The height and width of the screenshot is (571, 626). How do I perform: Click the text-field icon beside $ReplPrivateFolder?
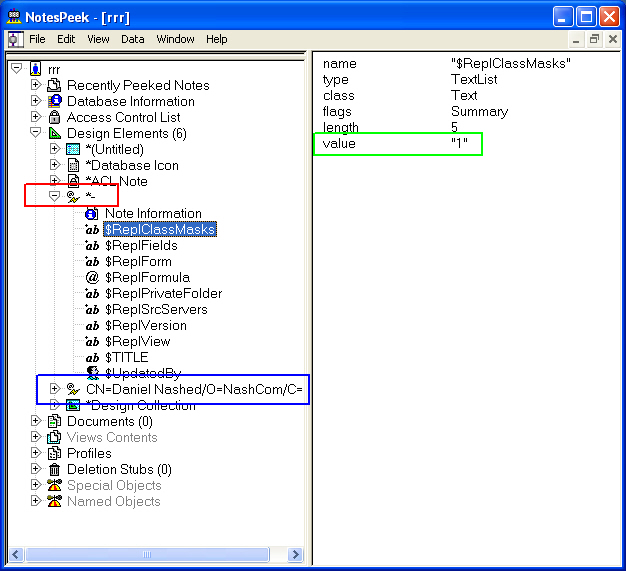(x=92, y=293)
